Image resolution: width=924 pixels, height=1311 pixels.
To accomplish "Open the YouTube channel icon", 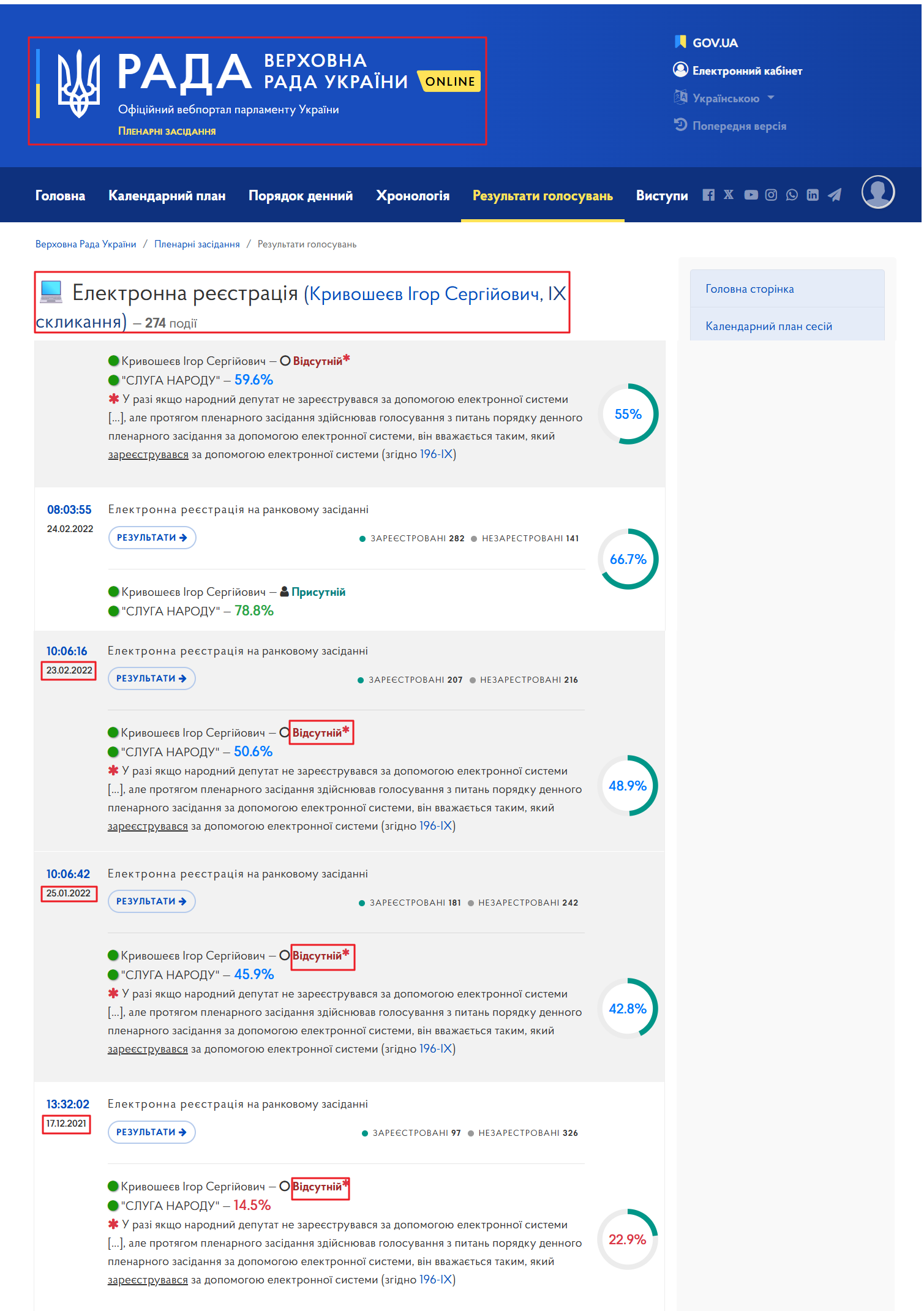I will (751, 195).
